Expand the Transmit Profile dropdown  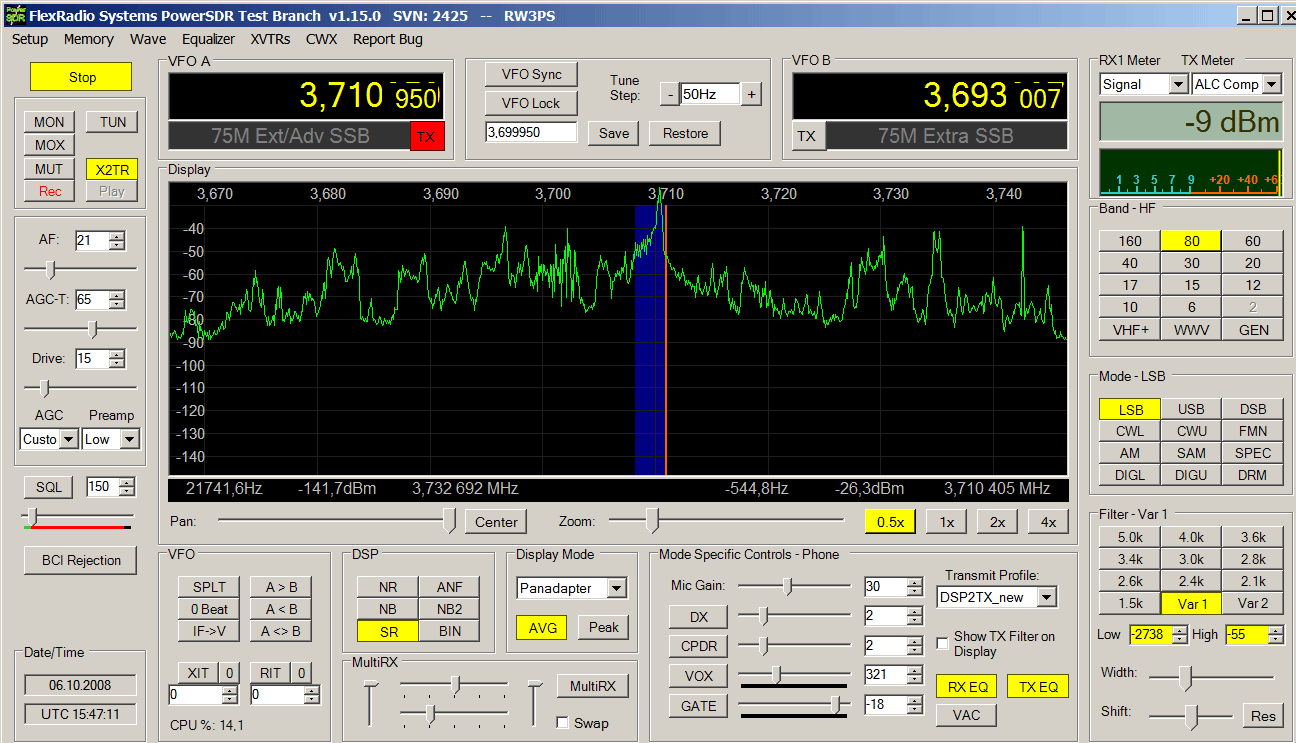(x=1046, y=598)
